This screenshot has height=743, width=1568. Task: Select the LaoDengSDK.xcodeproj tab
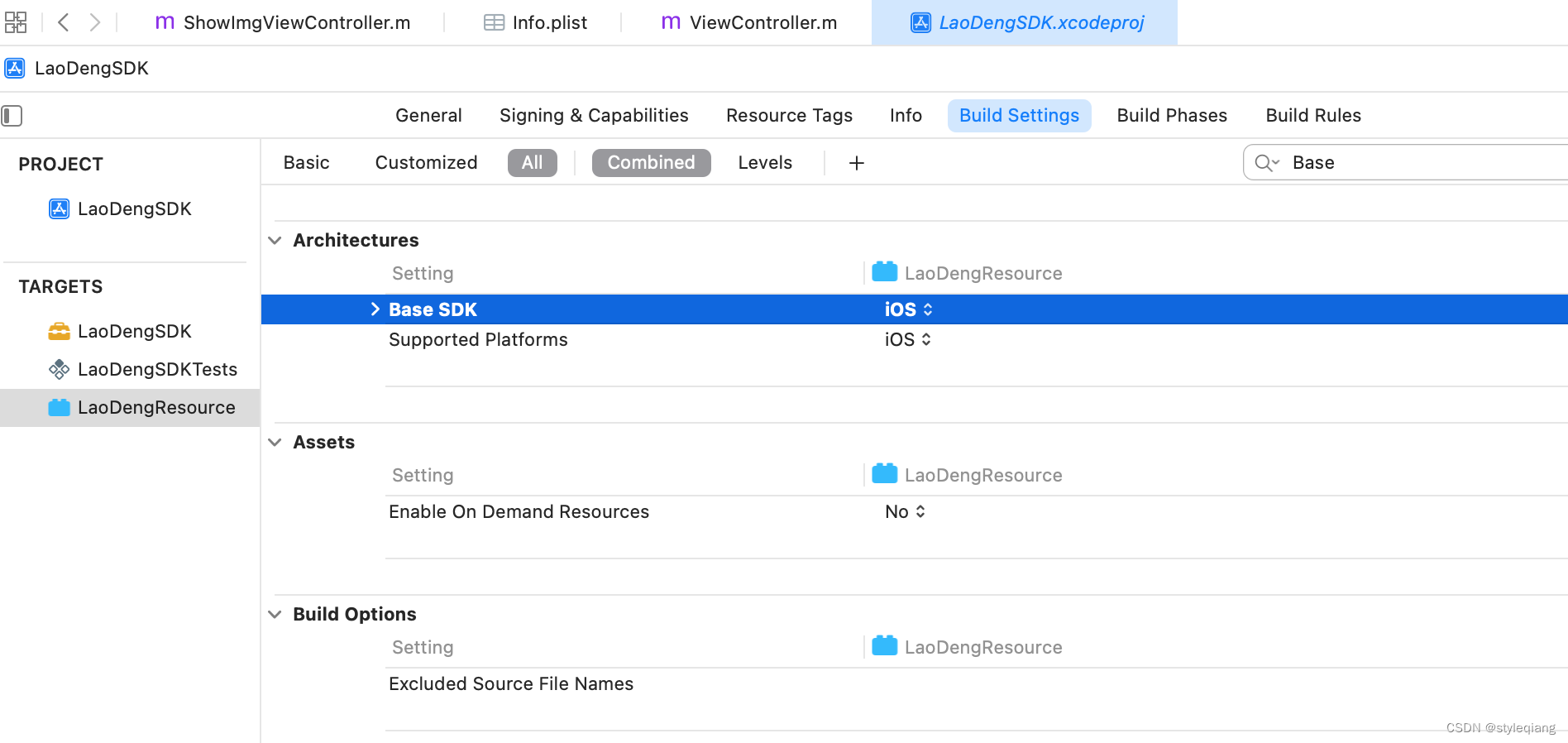click(x=1025, y=22)
